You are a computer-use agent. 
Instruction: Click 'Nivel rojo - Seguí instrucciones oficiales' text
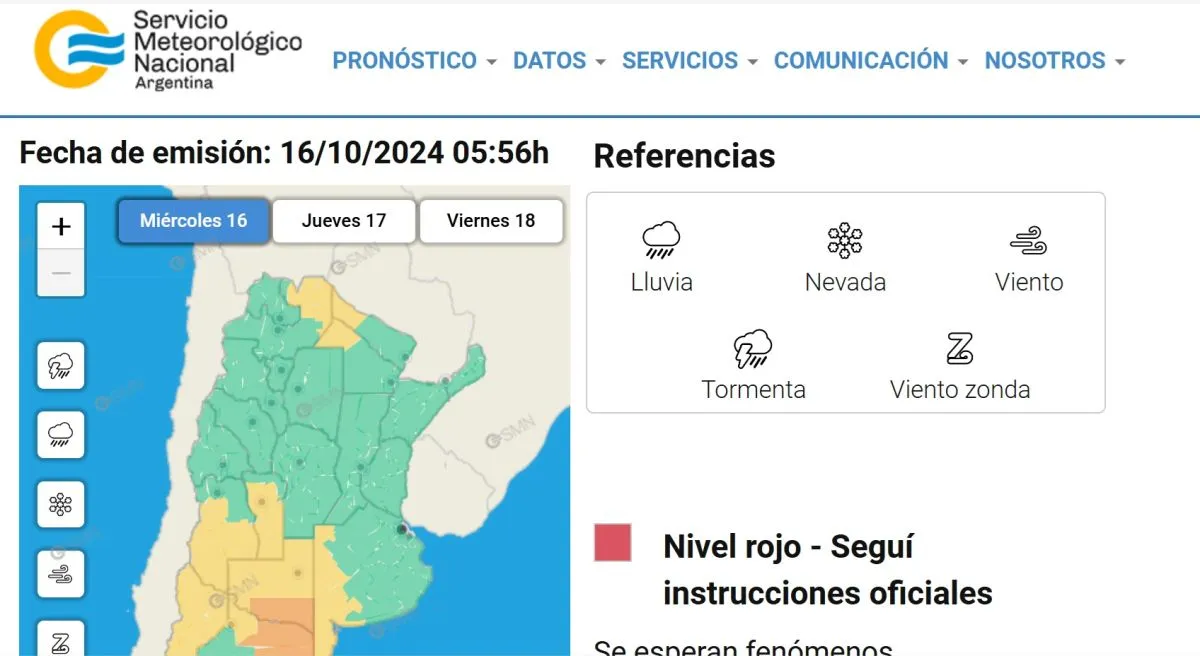click(x=828, y=570)
